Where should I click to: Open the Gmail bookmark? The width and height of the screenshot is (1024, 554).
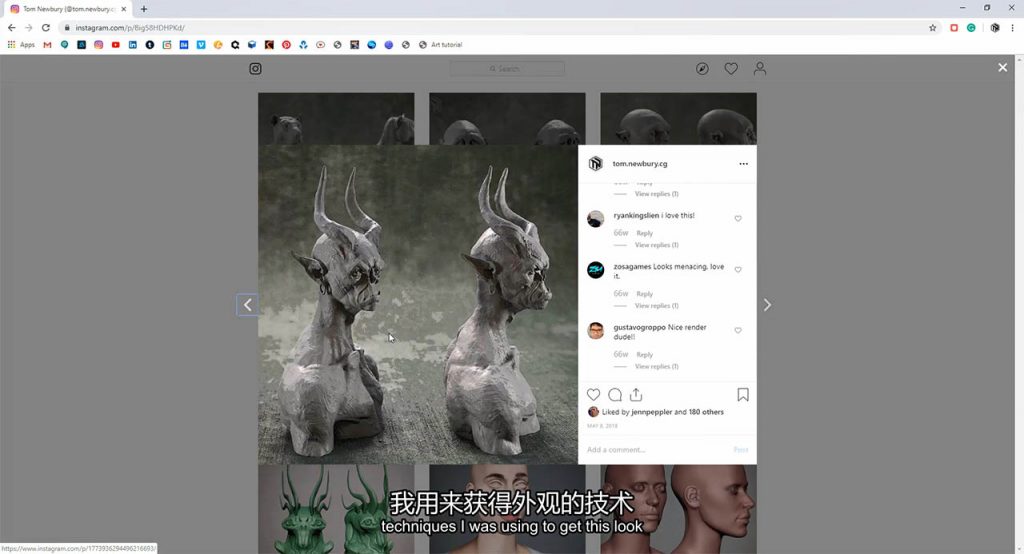(x=47, y=44)
